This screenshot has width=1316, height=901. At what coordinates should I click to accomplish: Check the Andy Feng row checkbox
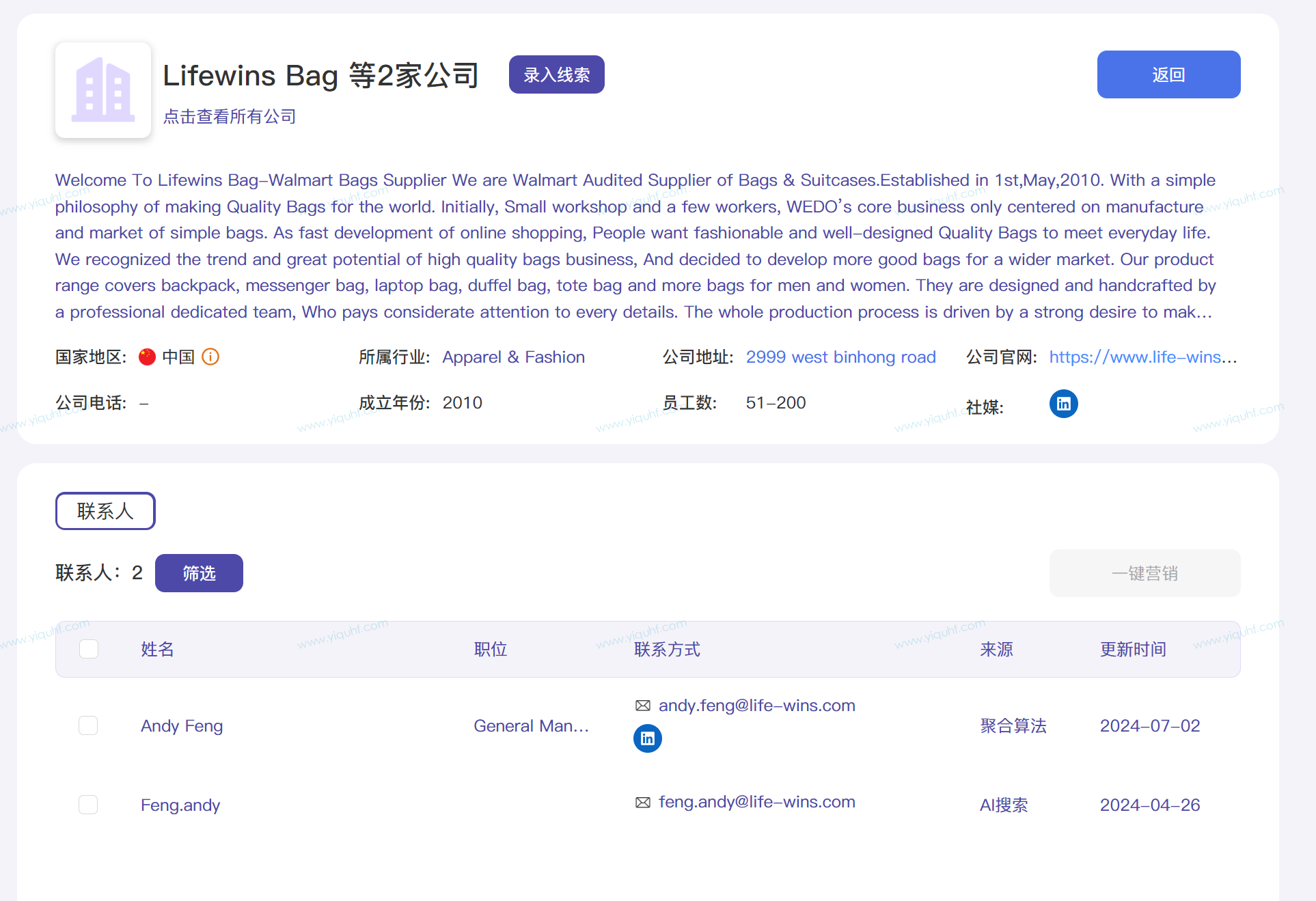[88, 725]
